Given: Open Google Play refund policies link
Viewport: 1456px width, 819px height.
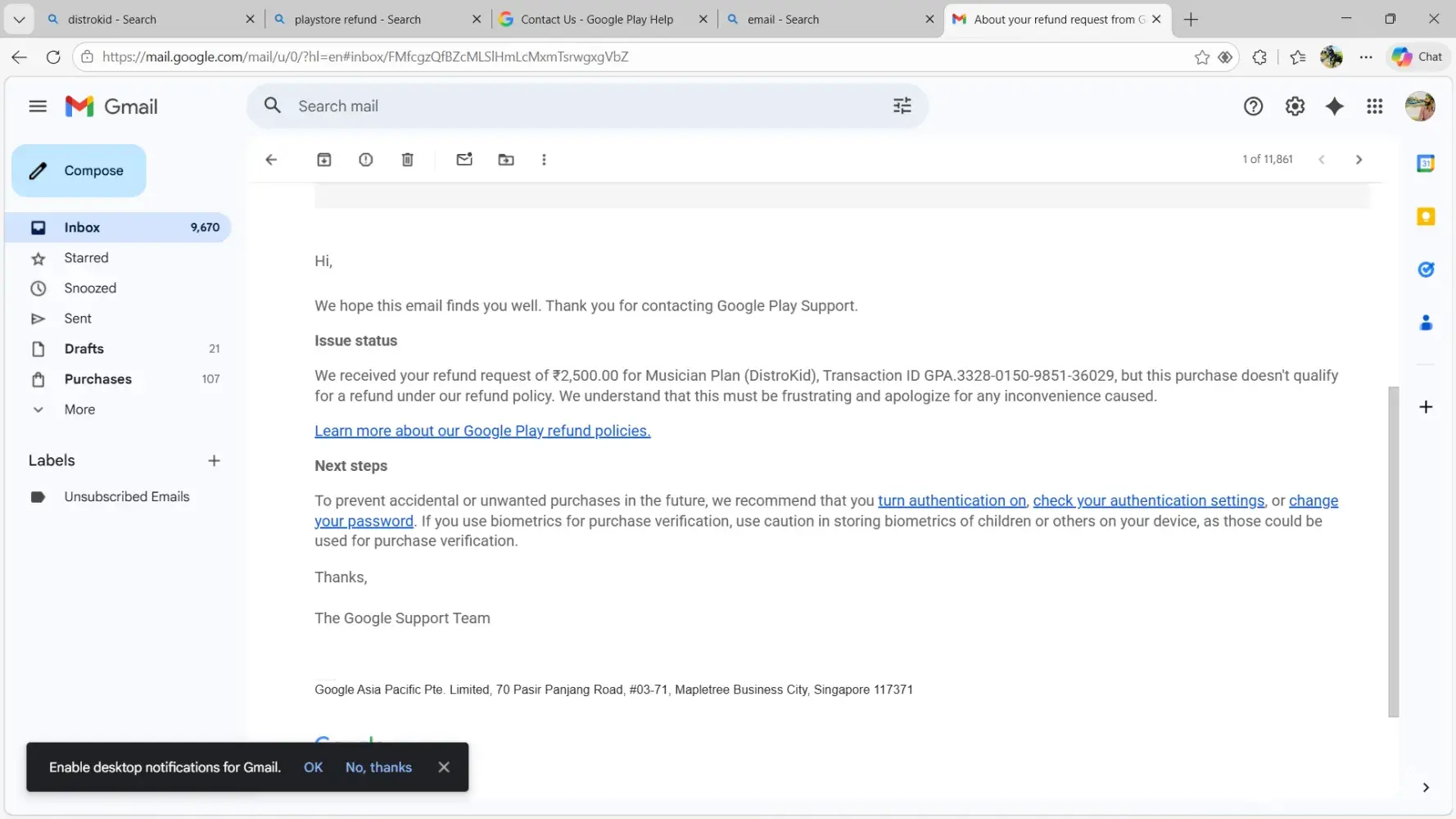Looking at the screenshot, I should tap(482, 431).
